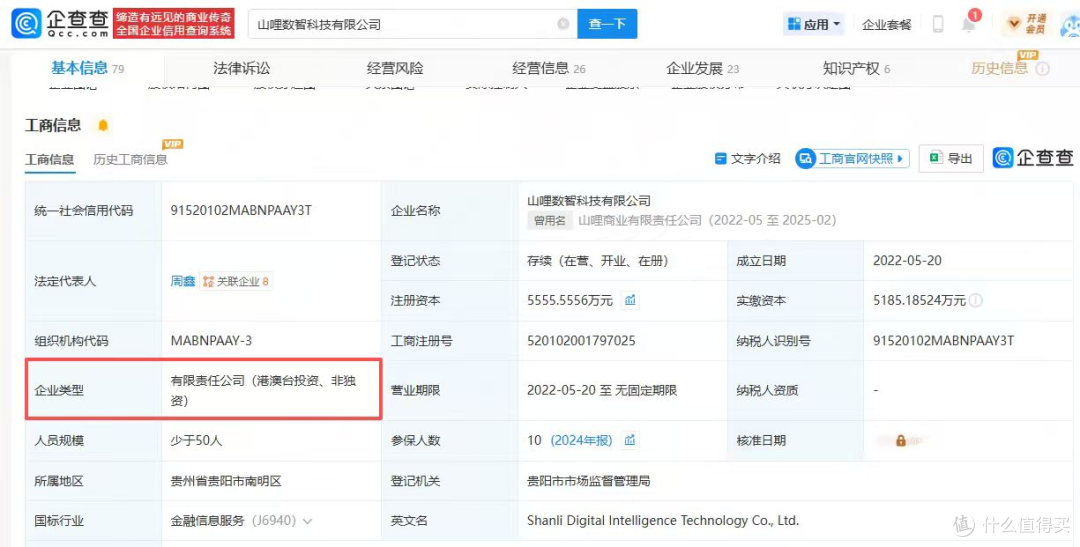Image resolution: width=1080 pixels, height=547 pixels.
Task: Switch to 经营风险 tab
Action: coord(395,68)
